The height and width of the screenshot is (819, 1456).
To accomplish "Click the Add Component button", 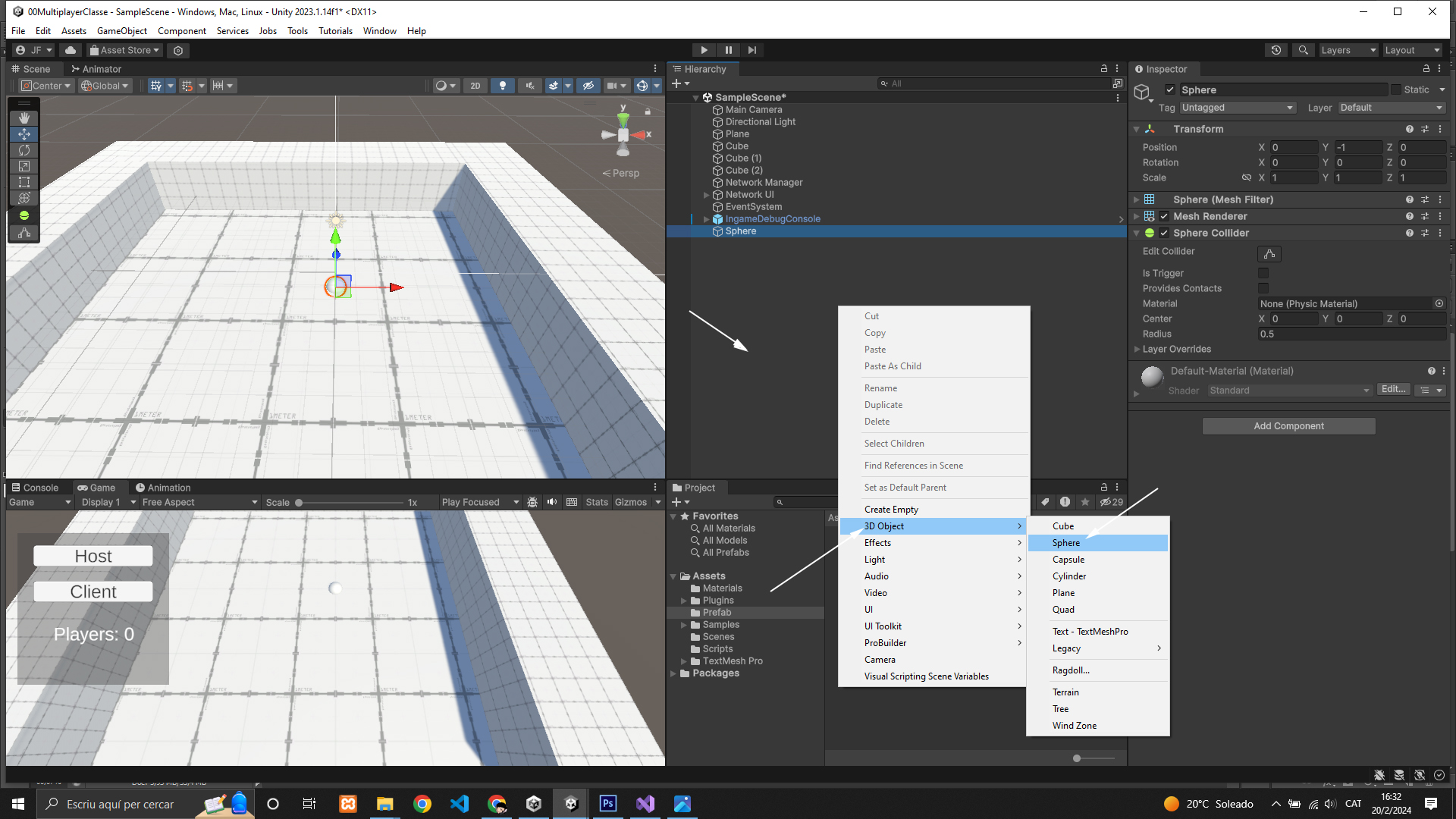I will (1288, 426).
